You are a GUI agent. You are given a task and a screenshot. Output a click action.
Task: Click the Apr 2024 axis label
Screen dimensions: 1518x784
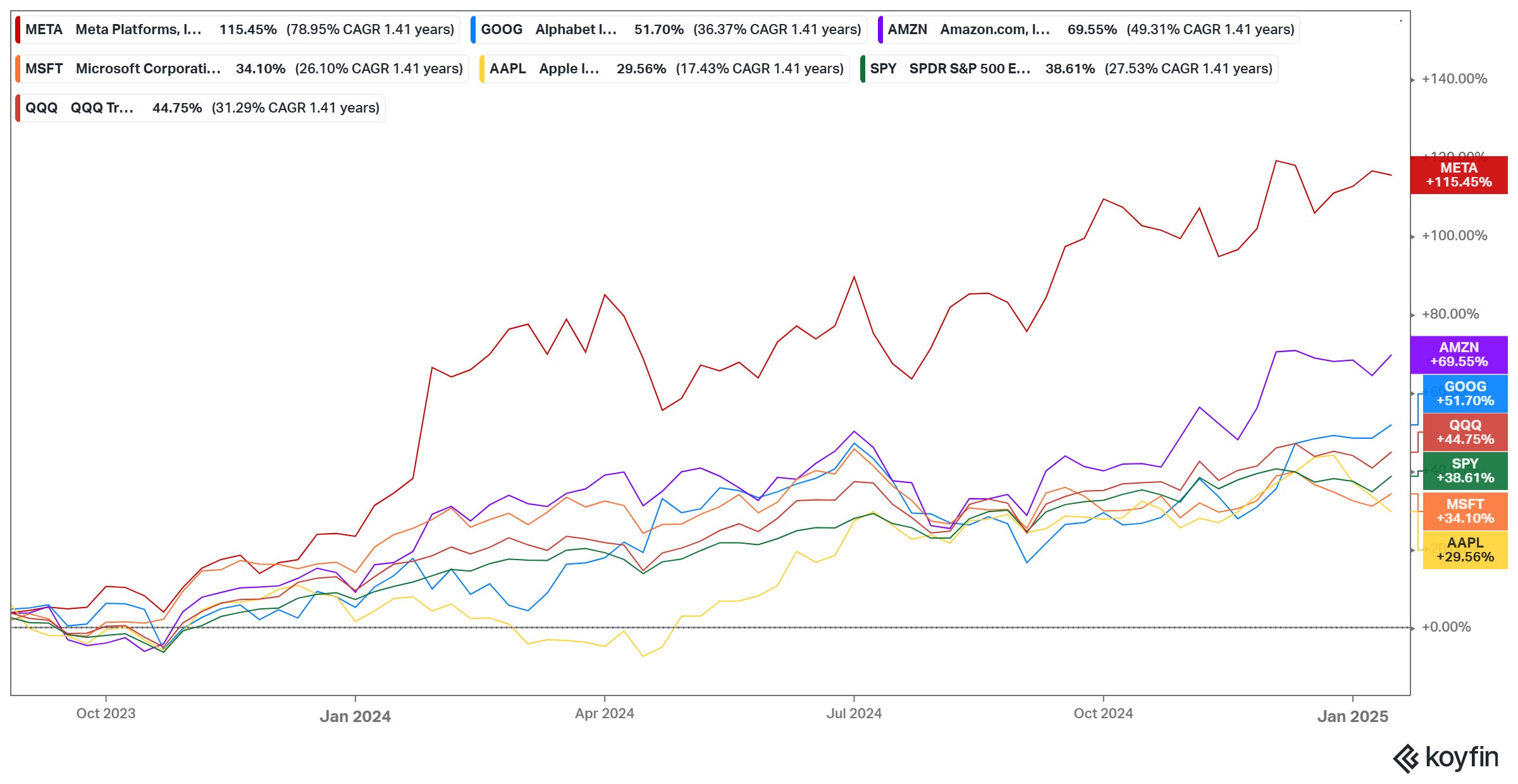point(604,713)
